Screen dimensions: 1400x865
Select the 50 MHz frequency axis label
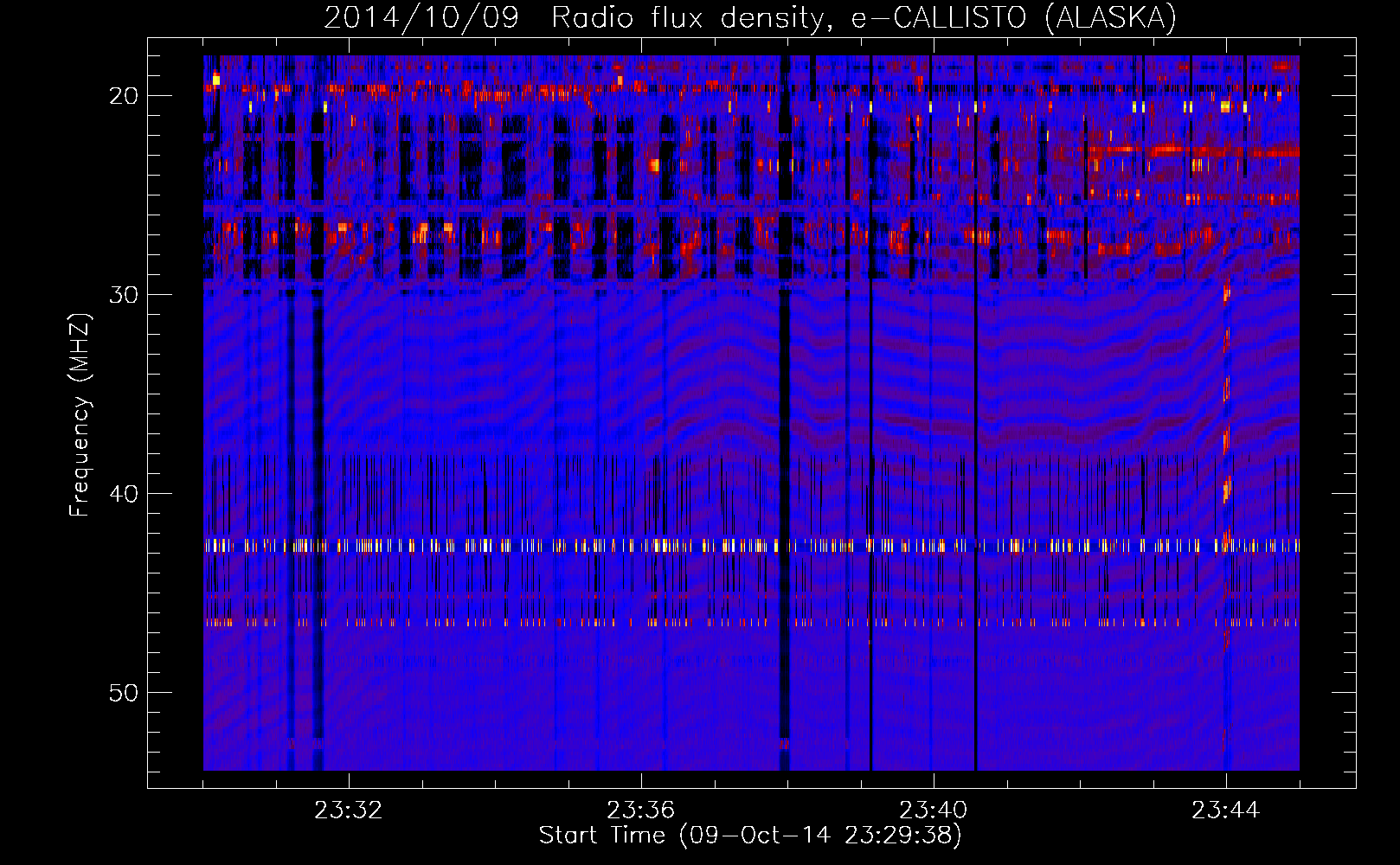point(124,693)
